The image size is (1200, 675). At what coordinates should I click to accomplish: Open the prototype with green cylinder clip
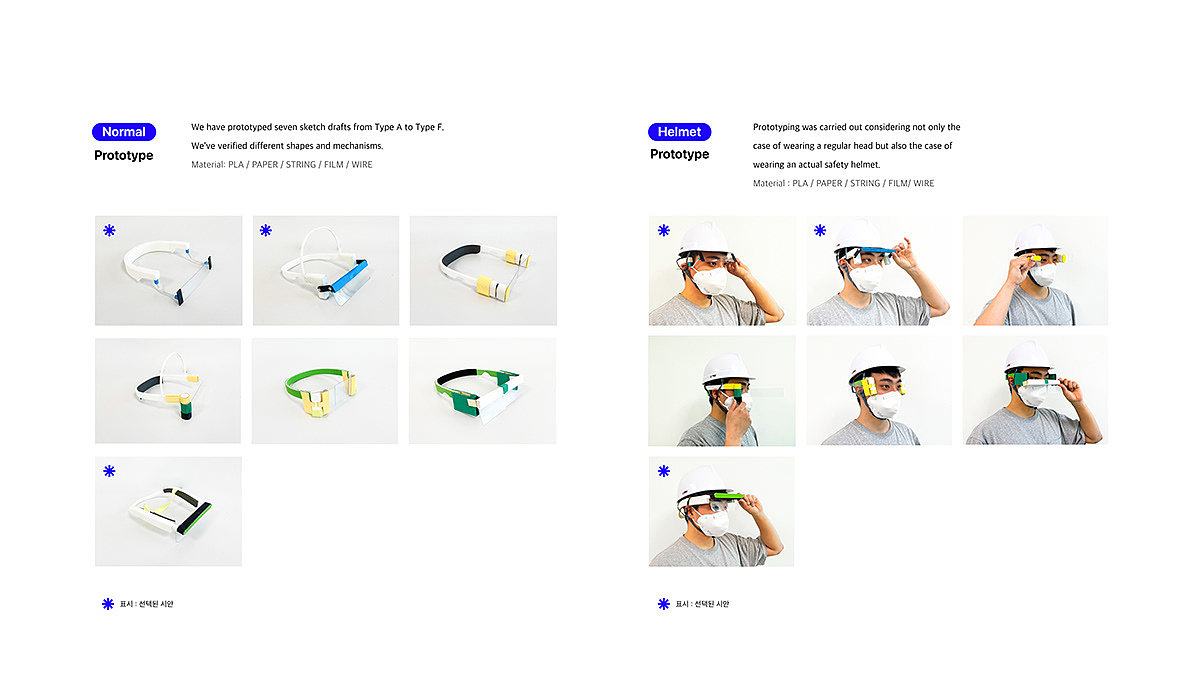click(x=168, y=391)
